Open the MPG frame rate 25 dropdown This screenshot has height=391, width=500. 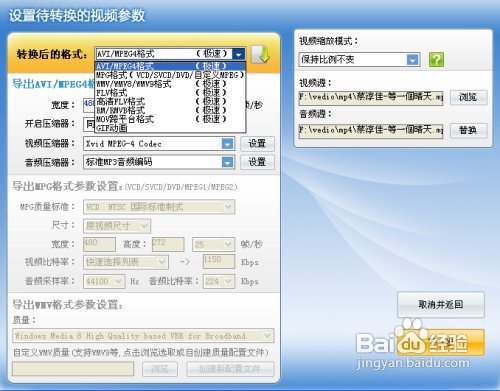(213, 244)
